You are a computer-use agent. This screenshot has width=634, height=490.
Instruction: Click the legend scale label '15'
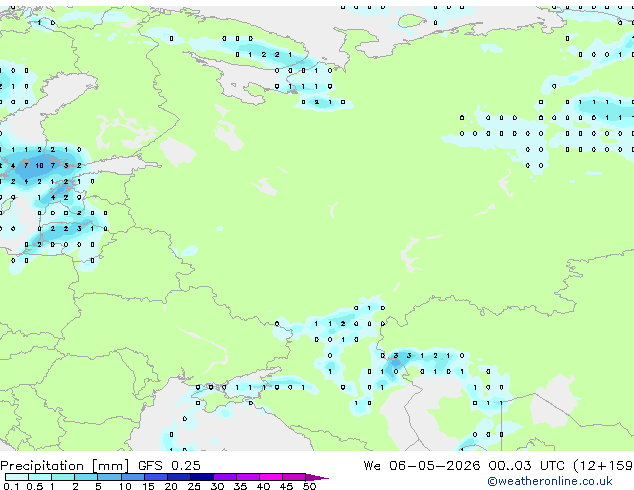click(x=148, y=486)
